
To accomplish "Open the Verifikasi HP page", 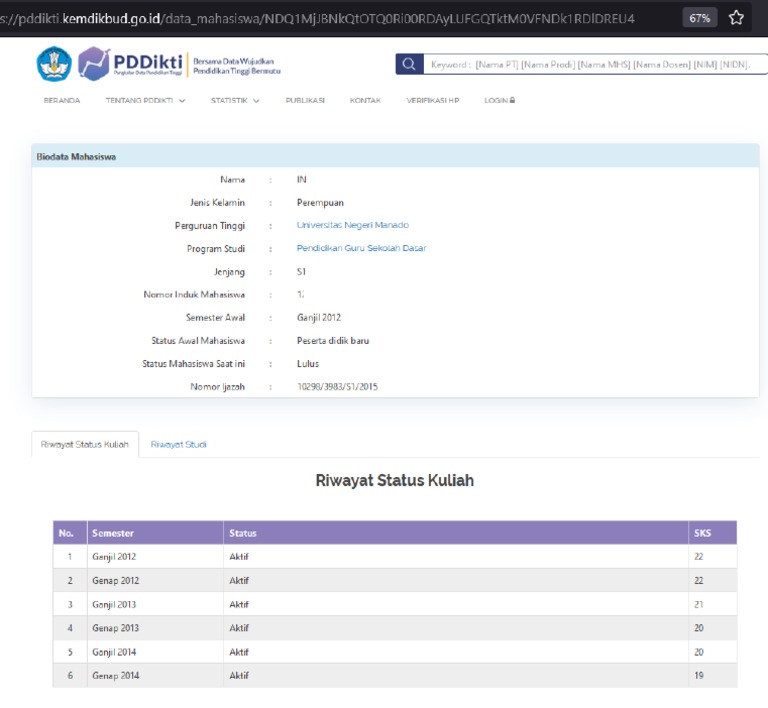I will click(x=433, y=100).
